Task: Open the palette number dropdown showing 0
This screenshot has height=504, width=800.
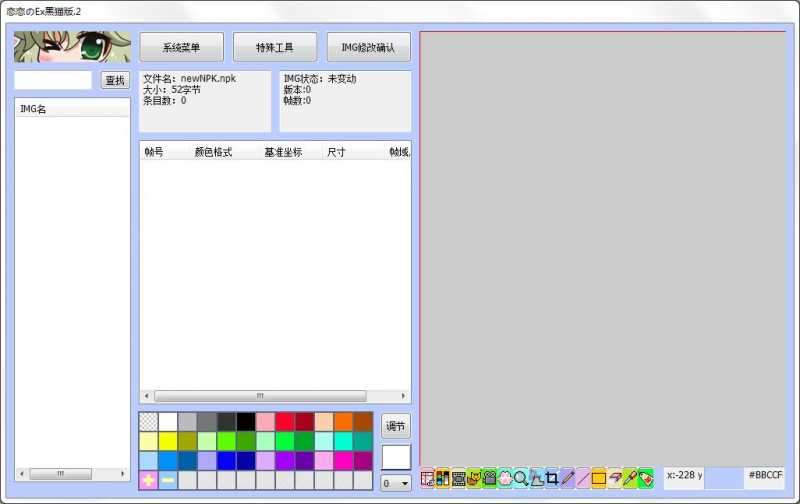Action: [395, 483]
